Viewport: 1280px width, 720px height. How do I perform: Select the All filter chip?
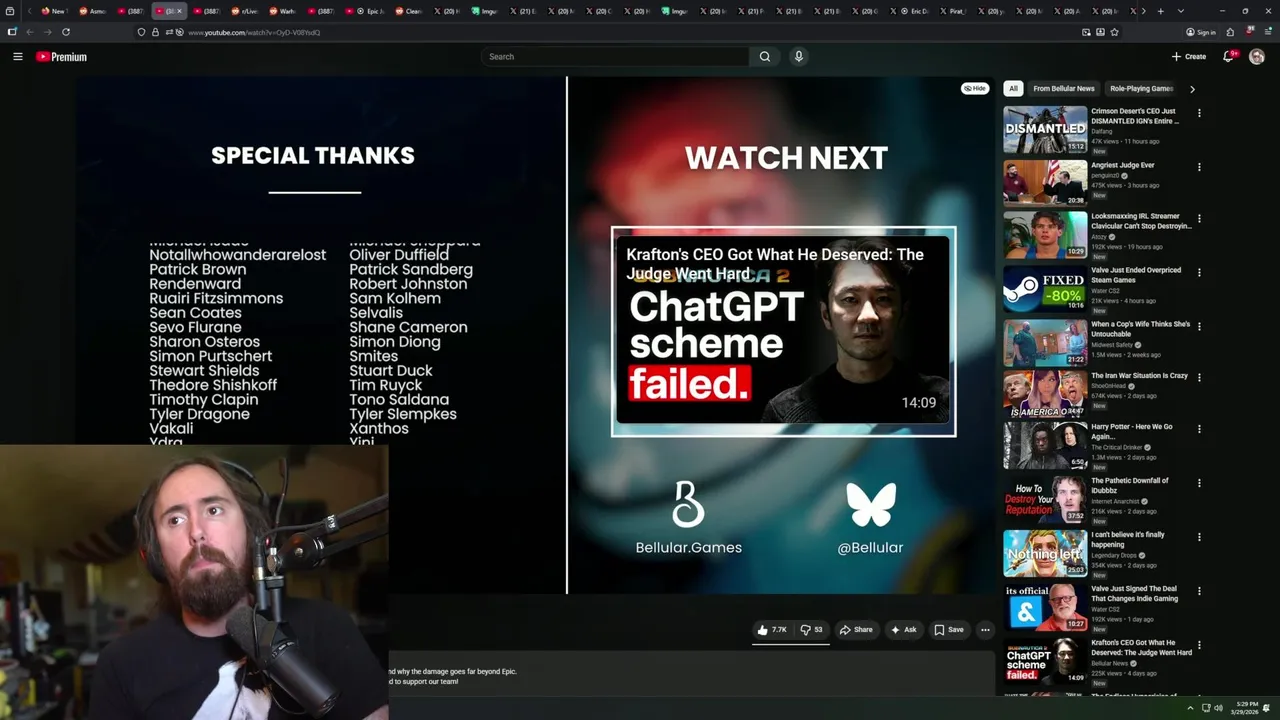point(1013,88)
